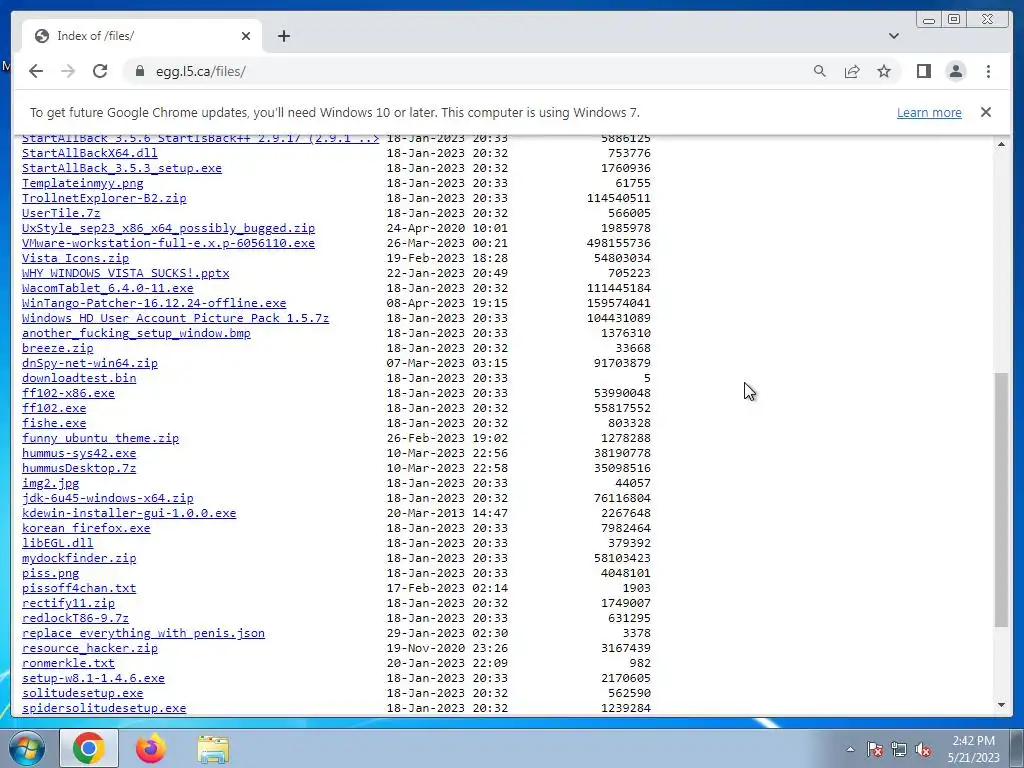1024x768 pixels.
Task: Download dnSpy-net-win64.zip
Action: pyautogui.click(x=89, y=363)
